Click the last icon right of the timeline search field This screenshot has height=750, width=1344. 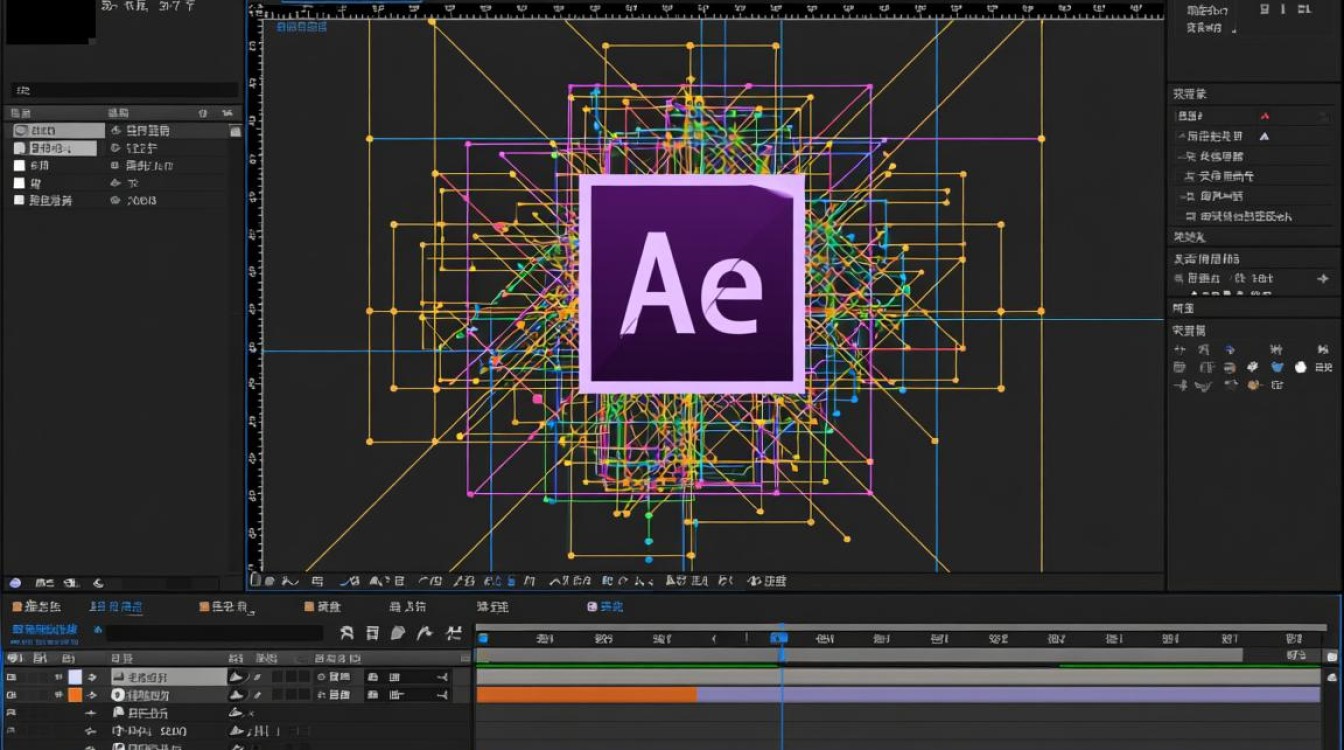click(453, 632)
